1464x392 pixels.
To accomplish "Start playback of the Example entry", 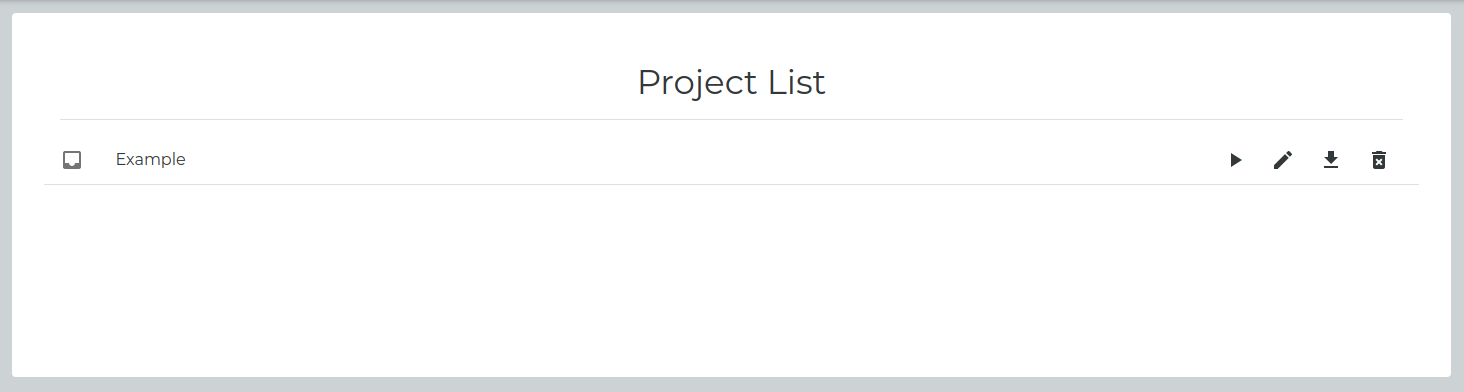I will click(x=1236, y=160).
